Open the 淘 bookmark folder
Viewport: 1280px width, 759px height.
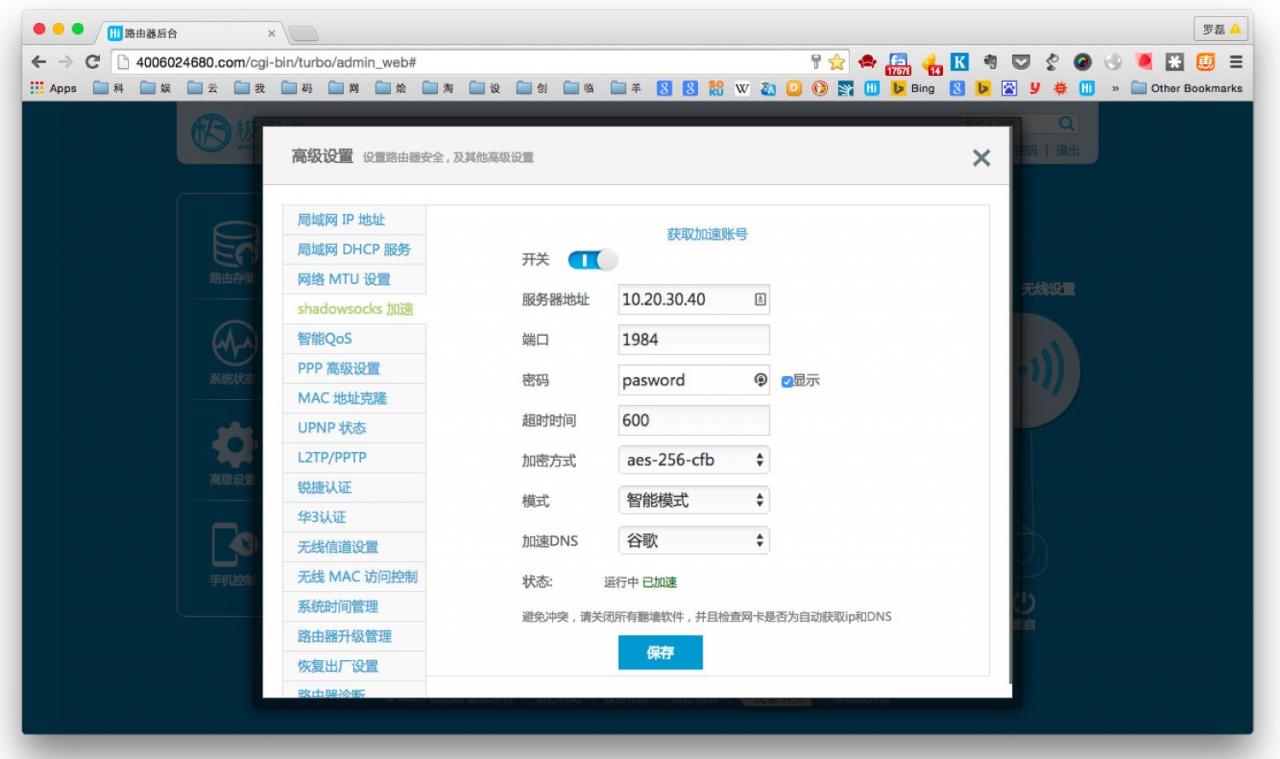pyautogui.click(x=436, y=88)
